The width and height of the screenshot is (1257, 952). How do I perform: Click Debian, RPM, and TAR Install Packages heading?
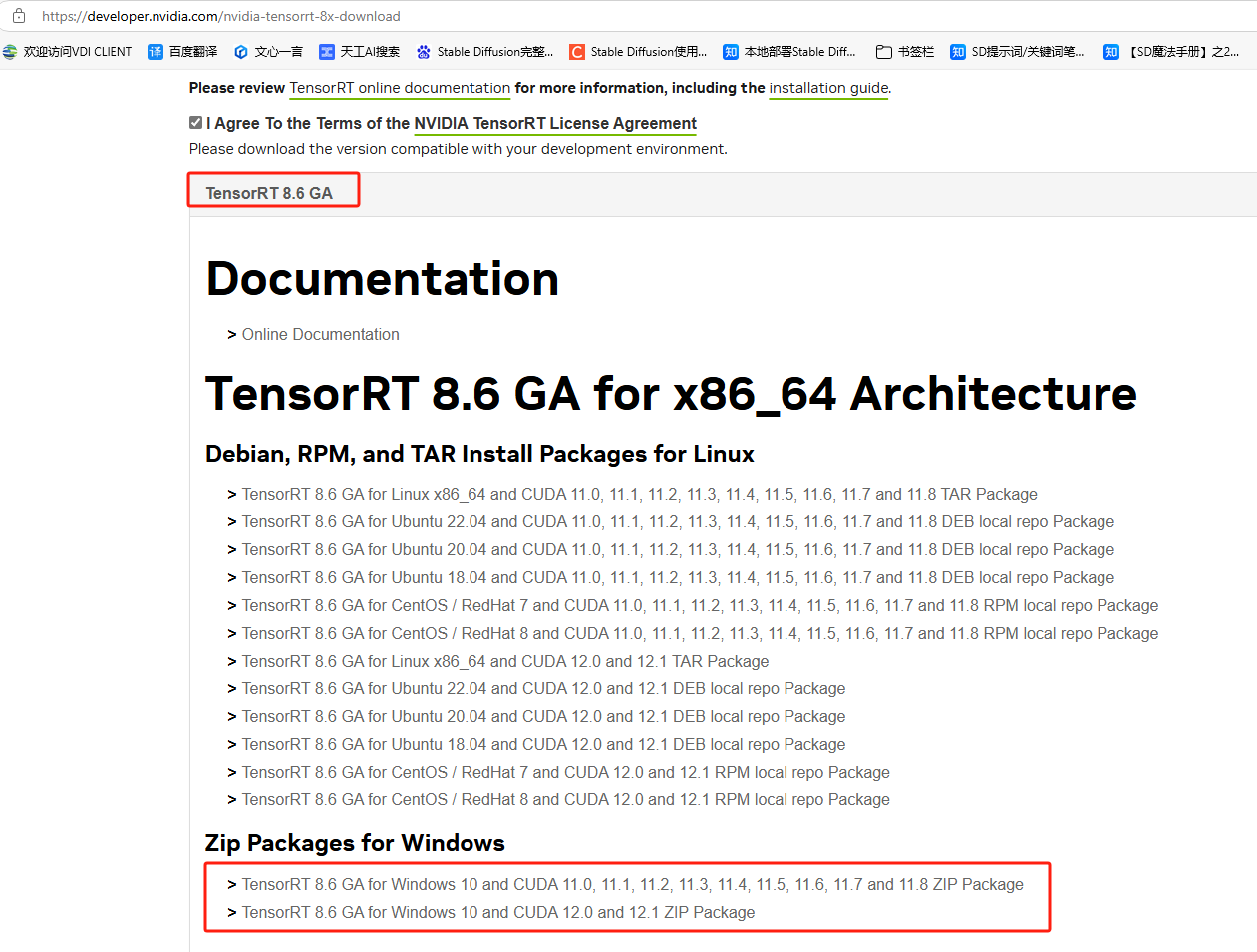tap(479, 454)
